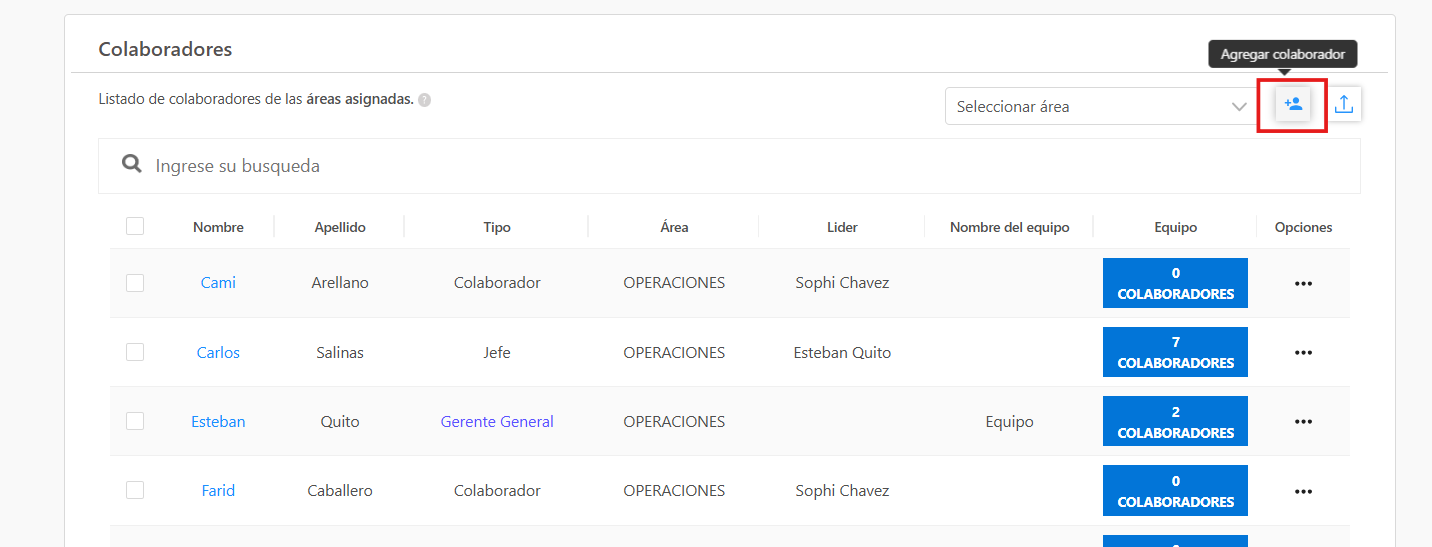Viewport: 1432px width, 547px height.
Task: Click the Esteban Quito leader cell
Action: coord(842,352)
